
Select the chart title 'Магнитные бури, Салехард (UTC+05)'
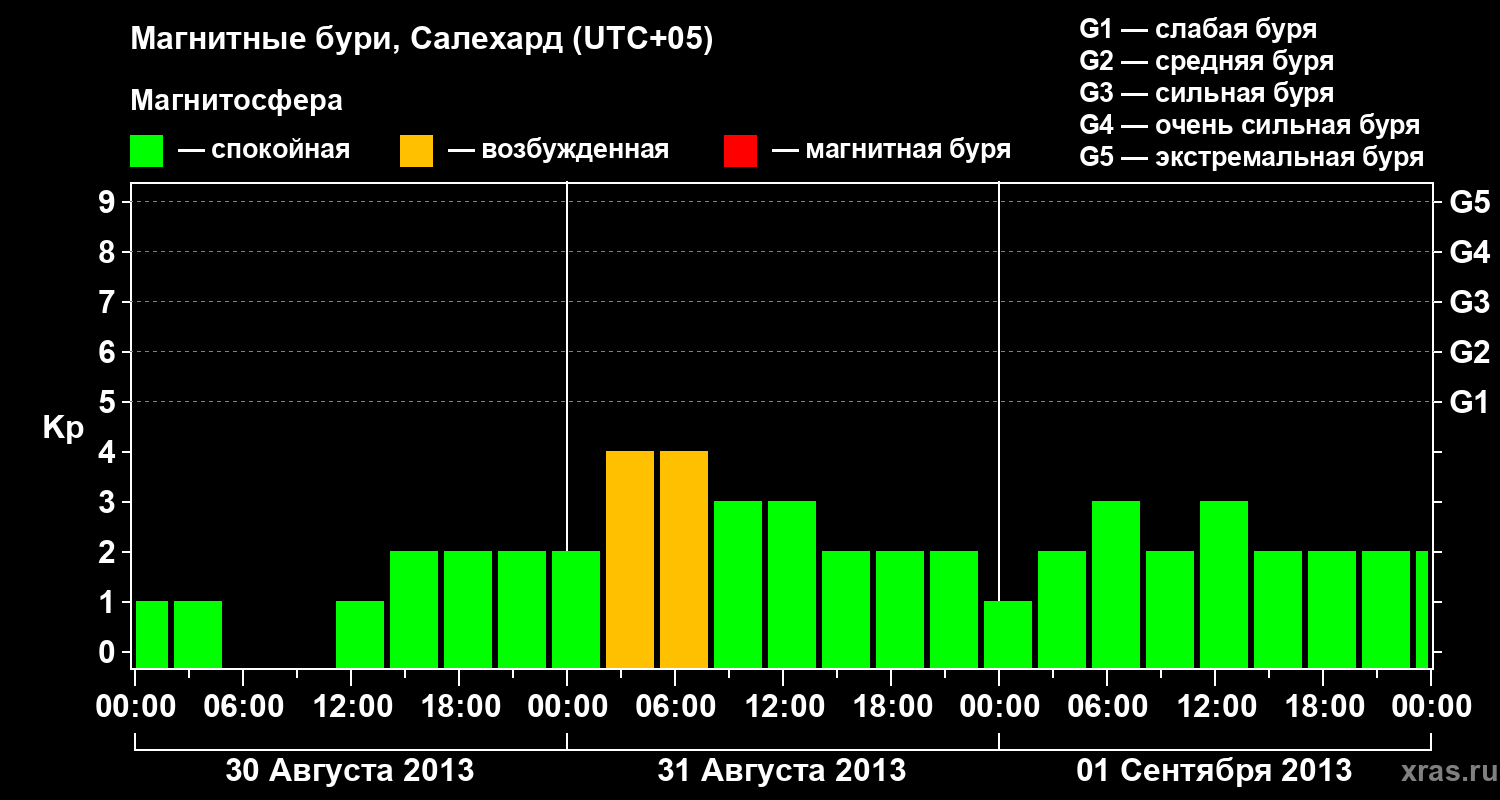(421, 40)
